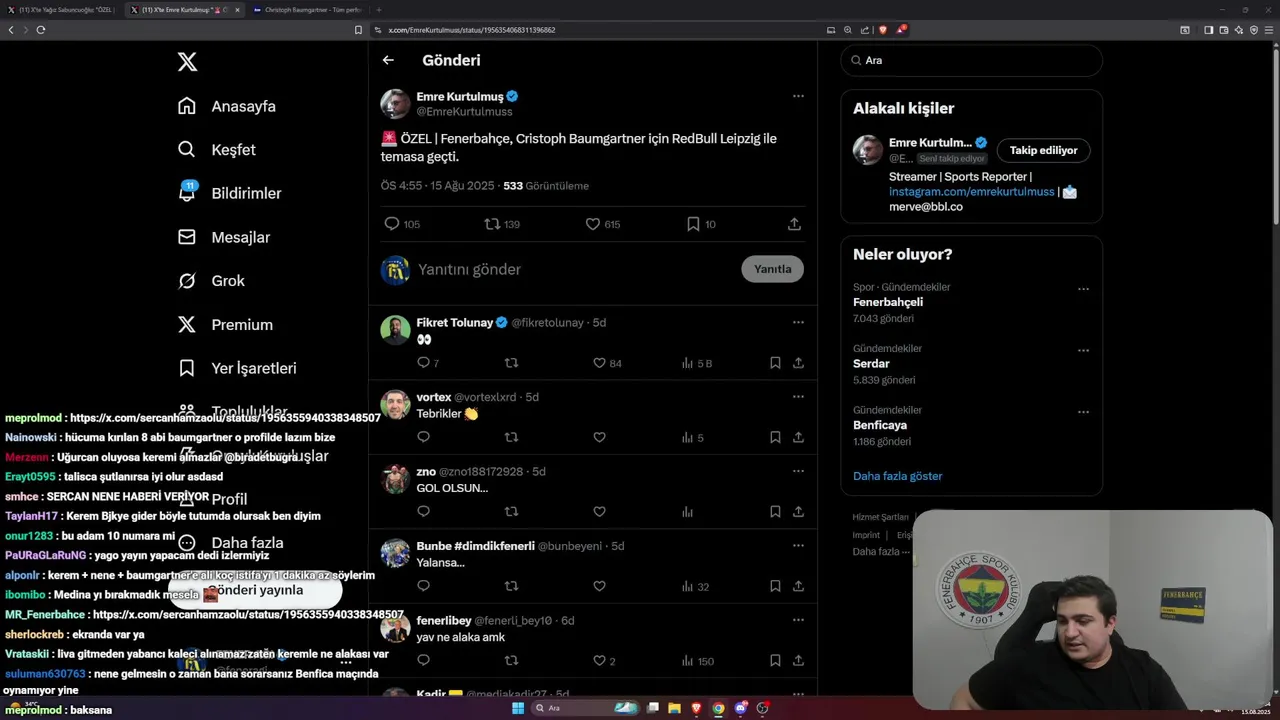The height and width of the screenshot is (720, 1280).
Task: Share vortex's reply
Action: coord(798,437)
